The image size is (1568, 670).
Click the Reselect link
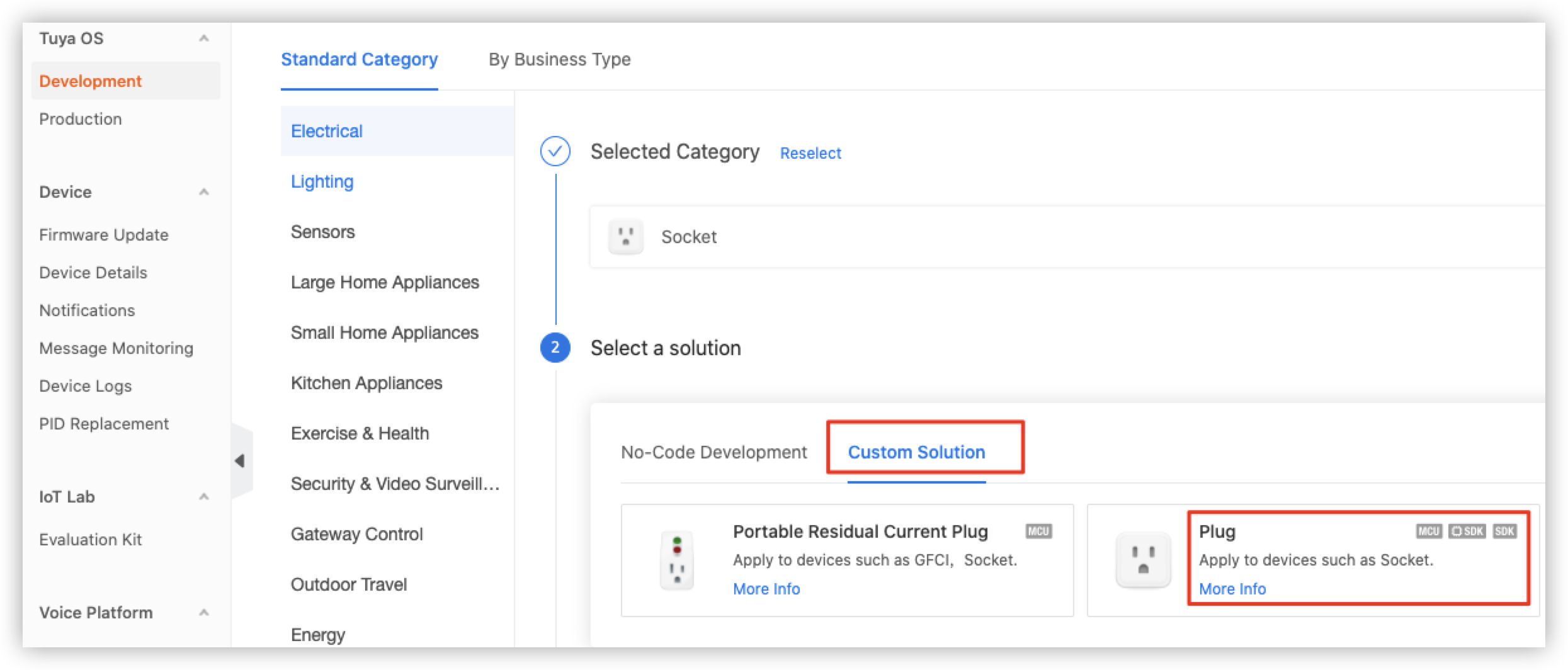[810, 153]
